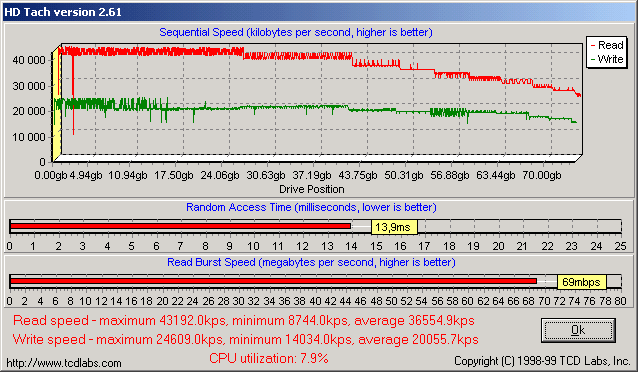Click the Sequential Speed chart title
Screen dimensions: 638x372
point(296,32)
